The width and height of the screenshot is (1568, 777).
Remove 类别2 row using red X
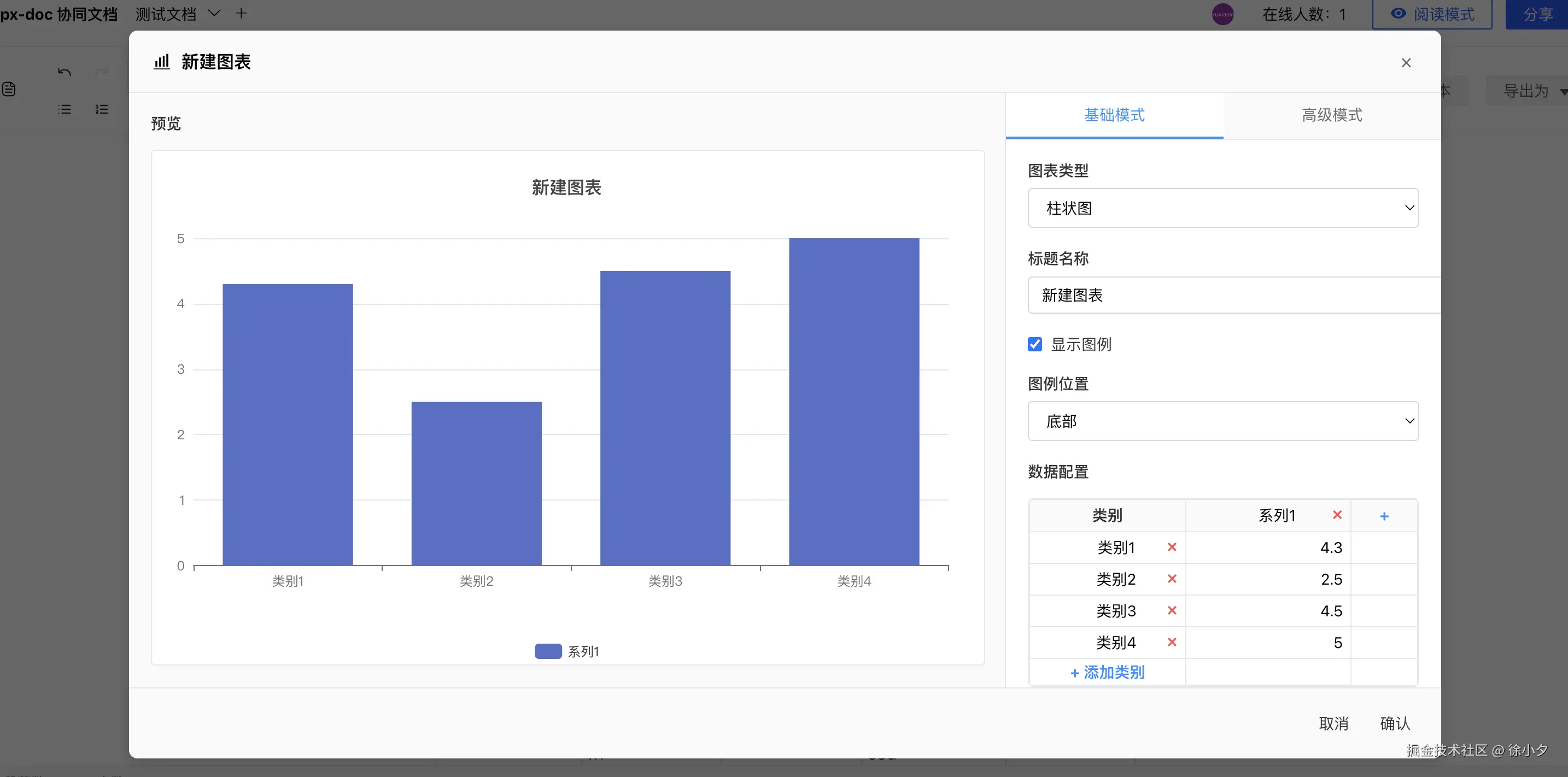point(1172,579)
